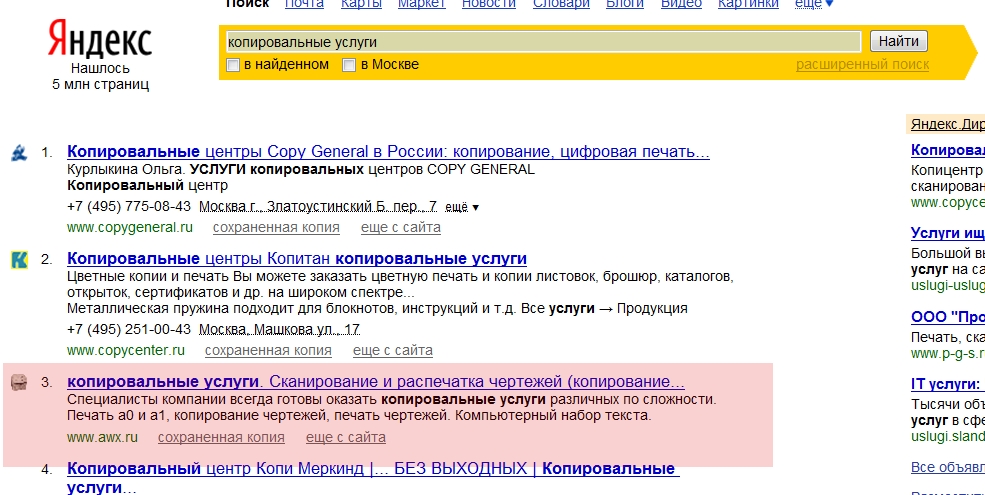Open the ad titled "IT услуги:"
This screenshot has height=495, width=985.
click(x=948, y=384)
